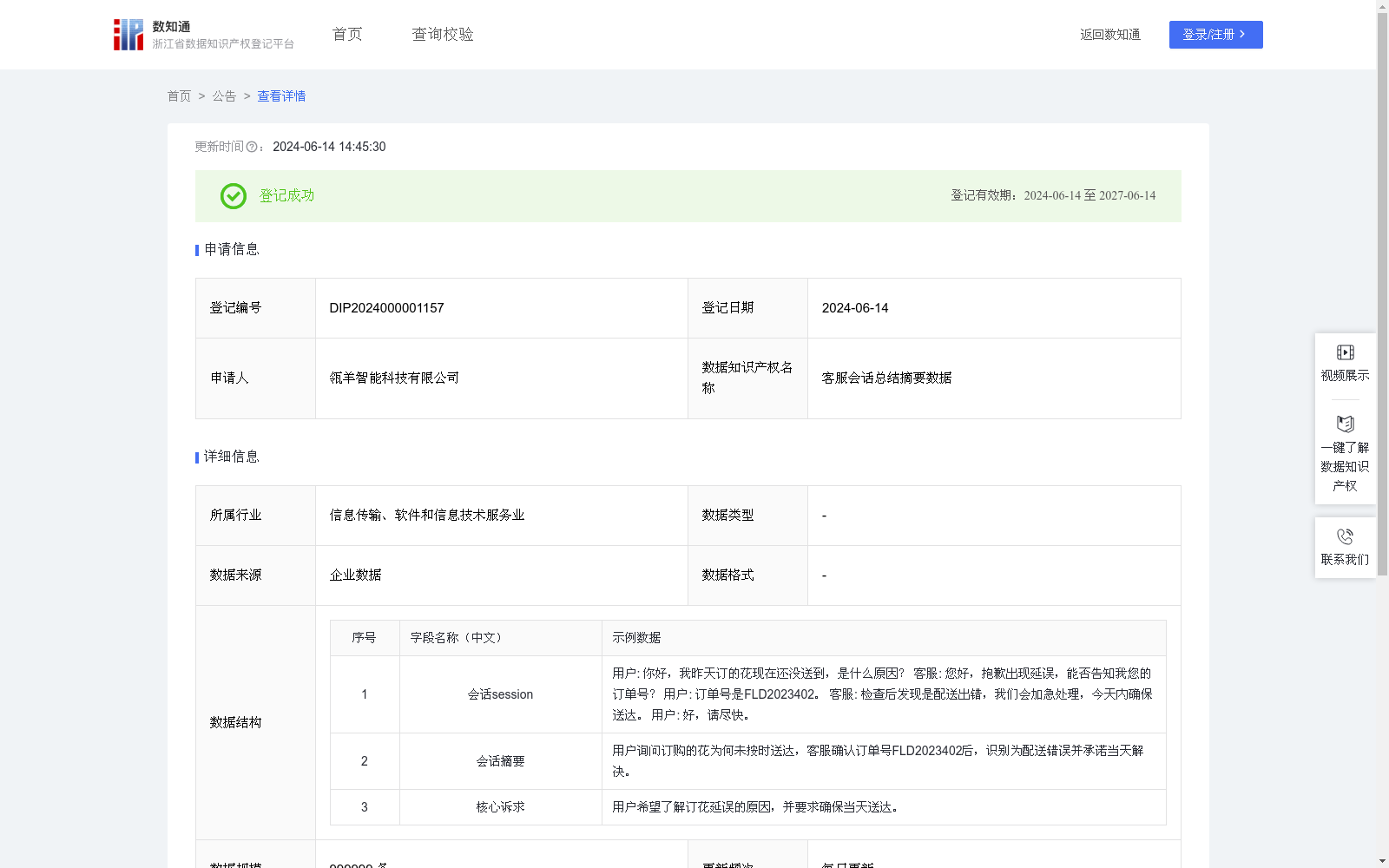Select 查看详情 in the breadcrumb
Screen dimensions: 1389x868
281,96
